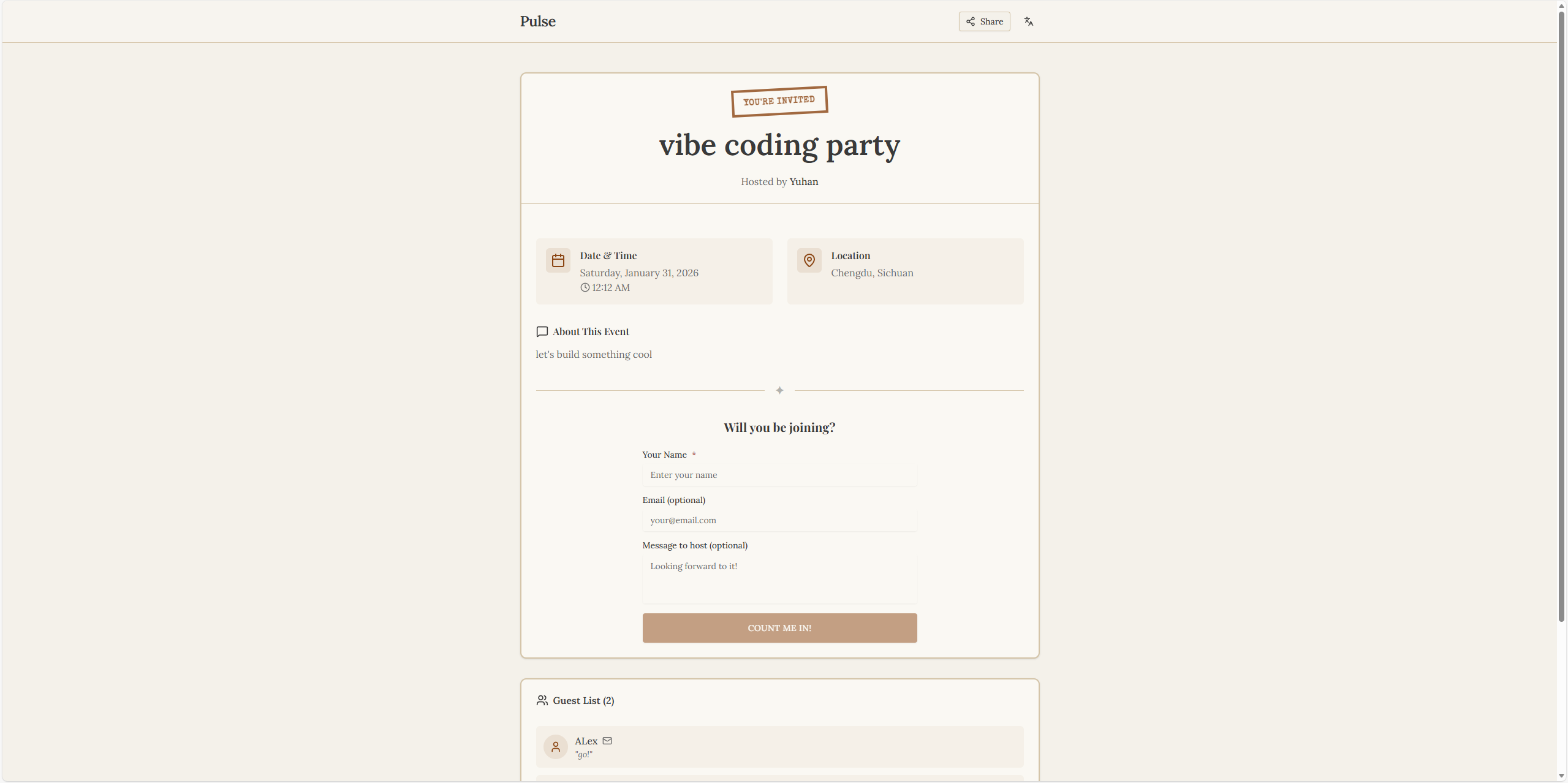
Task: Submit RSVP with Count Me In button
Action: pos(779,628)
